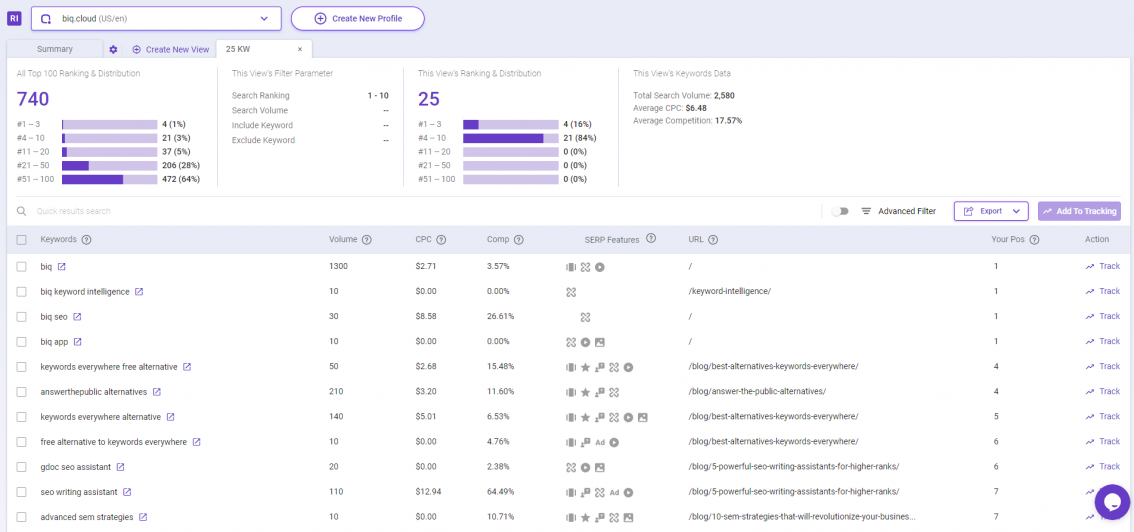Open external link for 'seo writing assistant'
The width and height of the screenshot is (1134, 532).
pos(127,492)
